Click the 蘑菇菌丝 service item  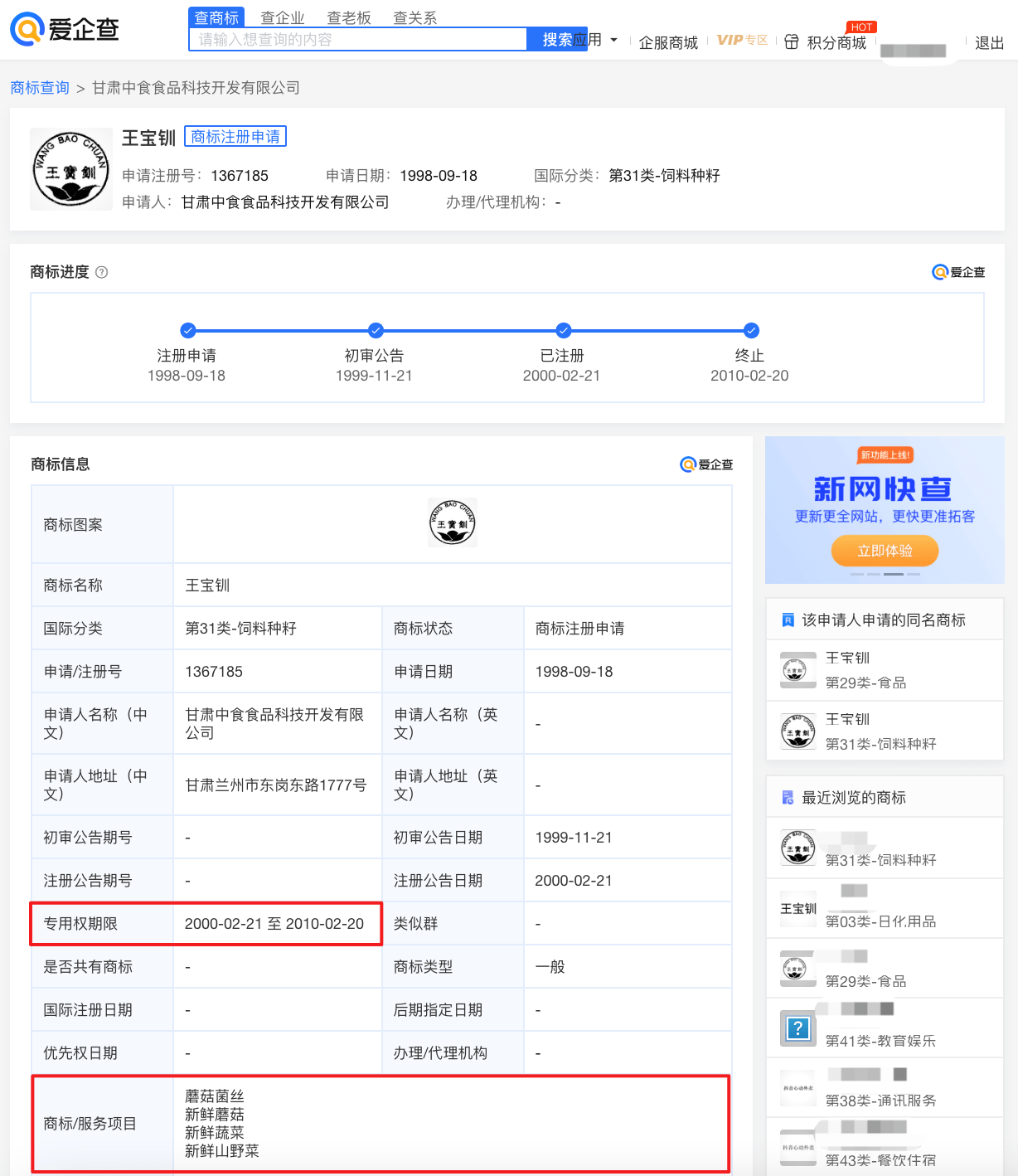coord(215,1096)
